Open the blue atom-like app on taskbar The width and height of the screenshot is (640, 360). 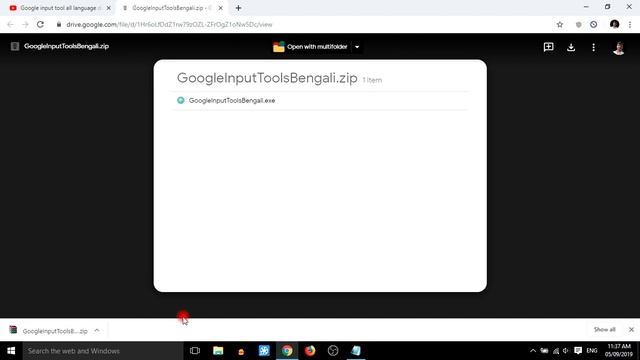click(x=264, y=351)
